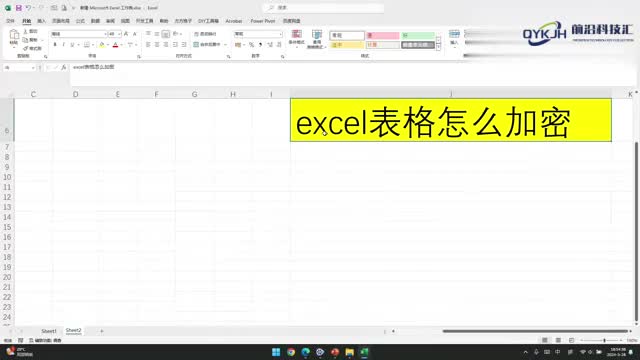The width and height of the screenshot is (640, 360).
Task: Click Merge and Center button
Action: (x=207, y=44)
